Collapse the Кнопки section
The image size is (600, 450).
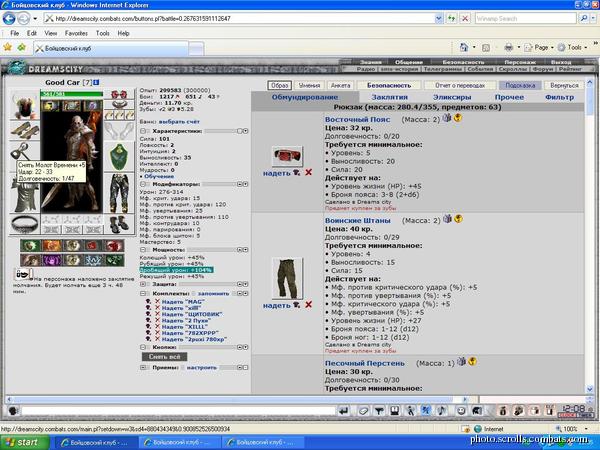[143, 347]
